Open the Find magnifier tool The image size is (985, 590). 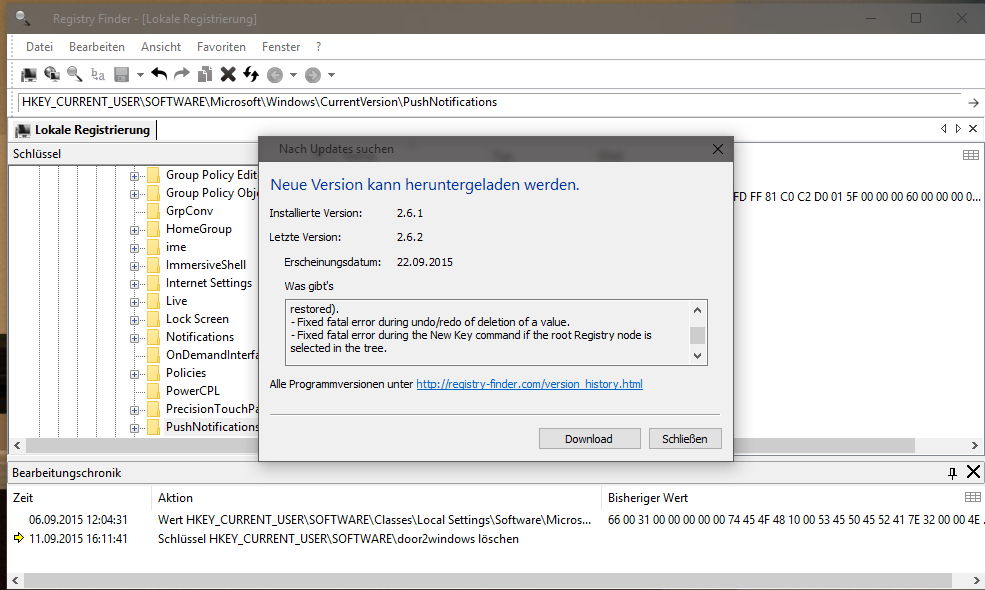click(75, 74)
